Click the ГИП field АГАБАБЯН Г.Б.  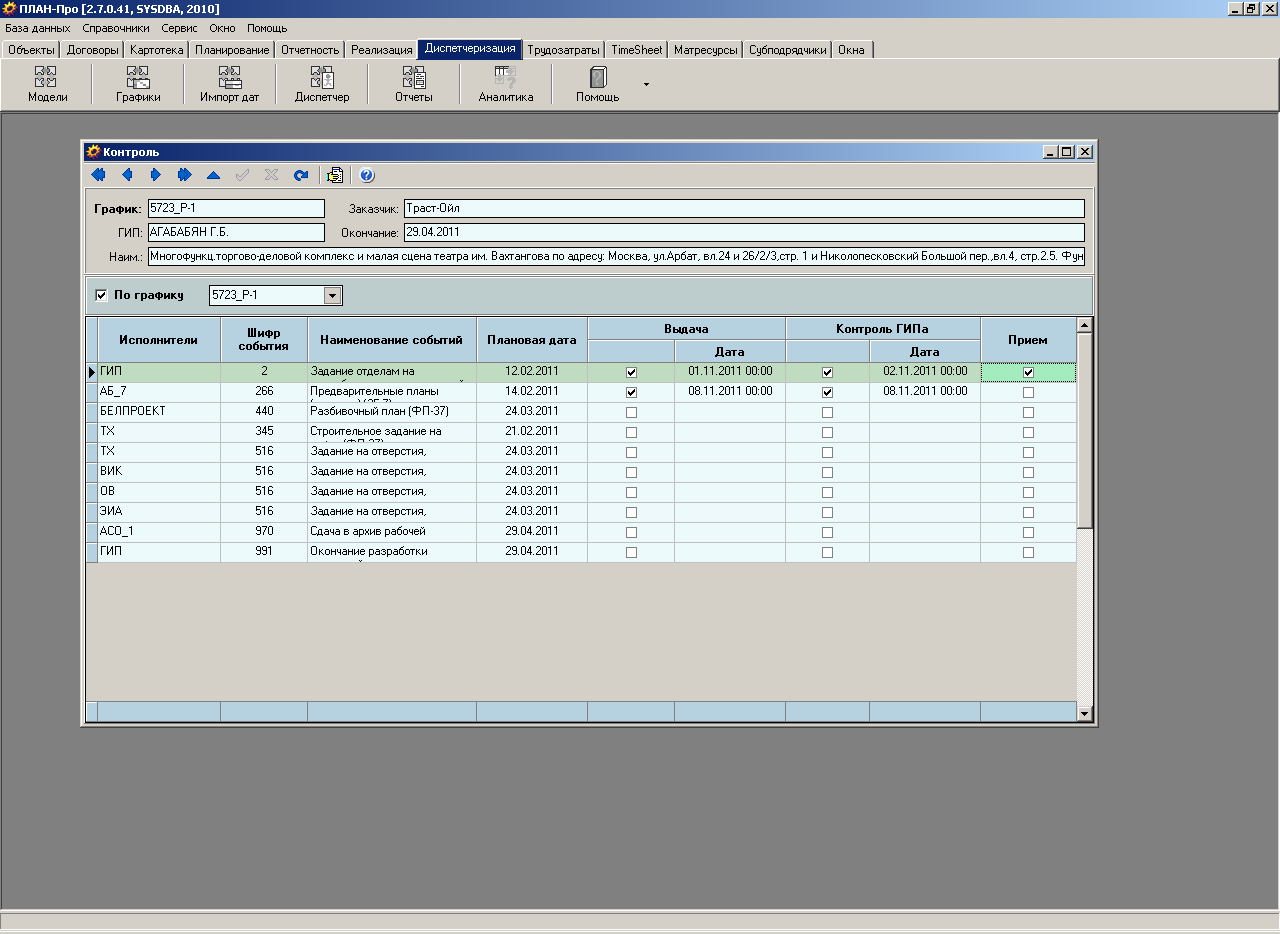coord(236,232)
